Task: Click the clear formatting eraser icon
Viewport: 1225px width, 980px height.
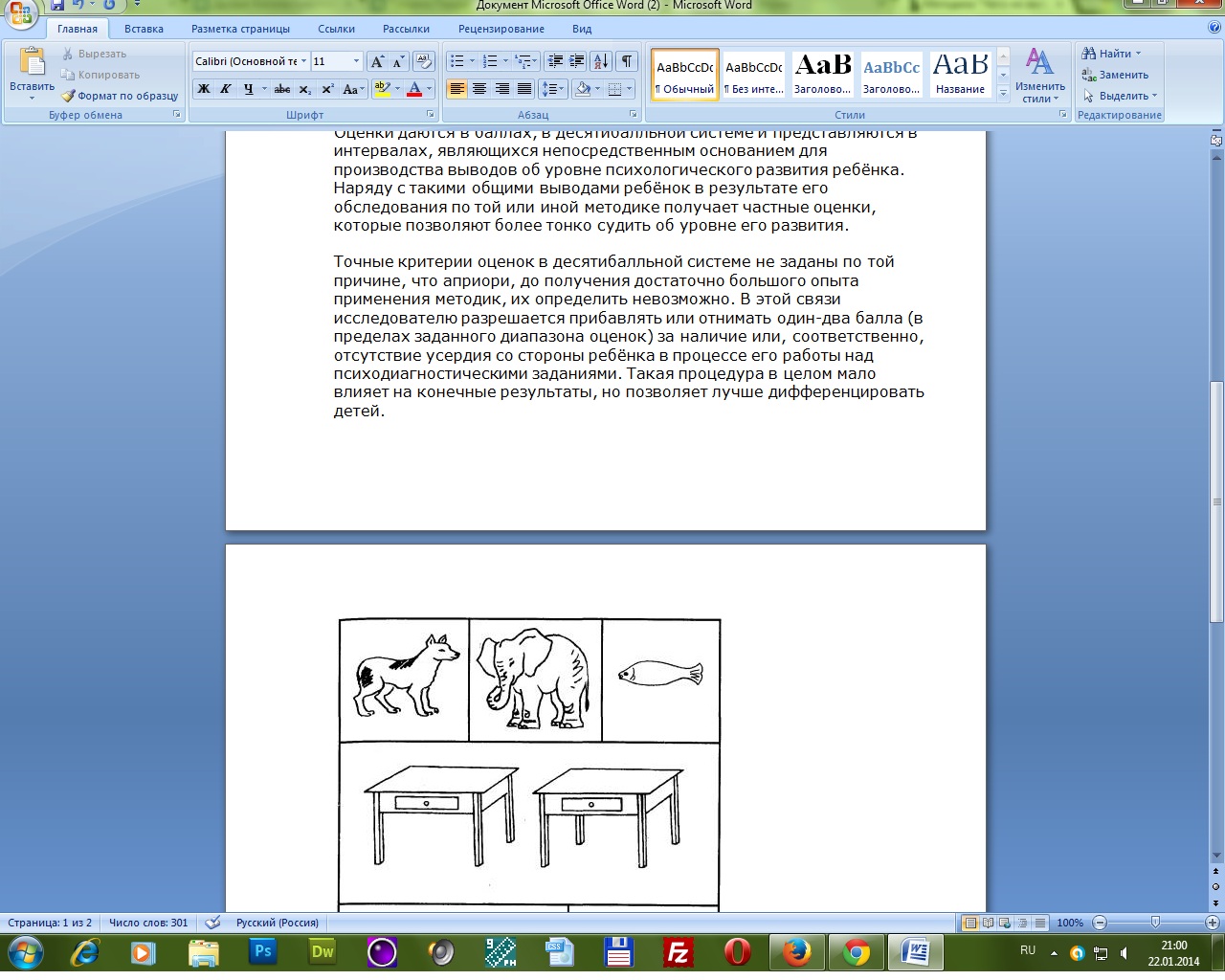Action: [x=424, y=61]
